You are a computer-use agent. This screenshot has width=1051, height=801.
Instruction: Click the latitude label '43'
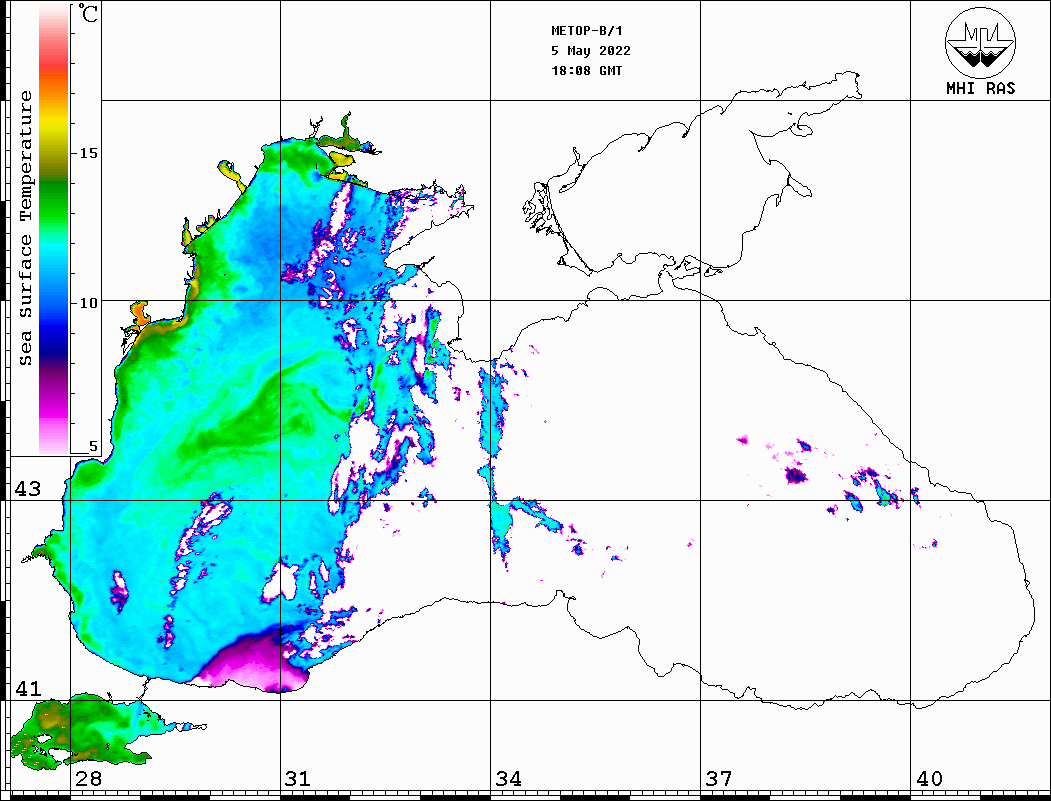point(27,489)
